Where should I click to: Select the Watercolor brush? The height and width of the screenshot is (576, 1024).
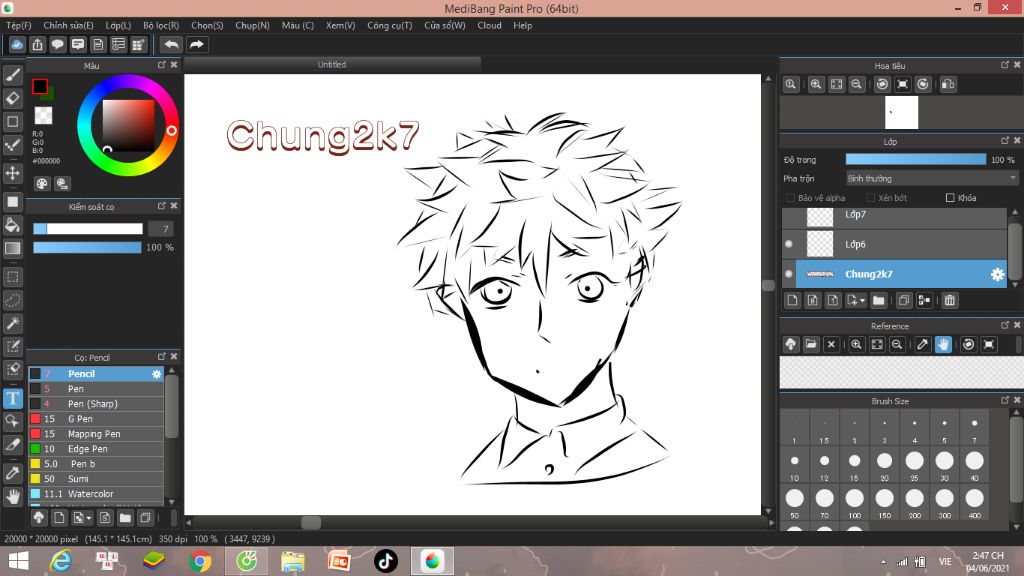pos(90,494)
